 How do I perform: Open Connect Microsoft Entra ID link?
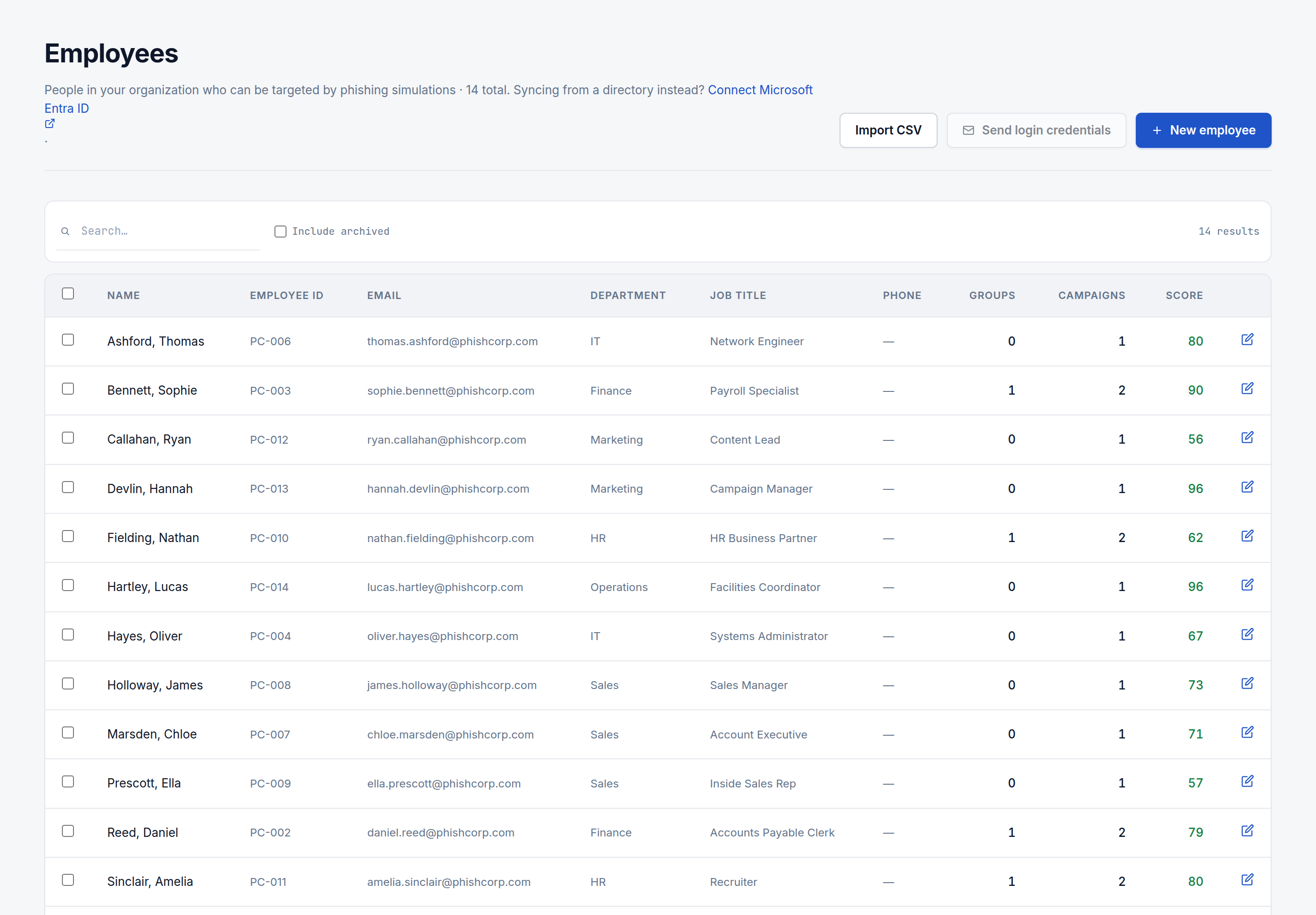click(760, 90)
